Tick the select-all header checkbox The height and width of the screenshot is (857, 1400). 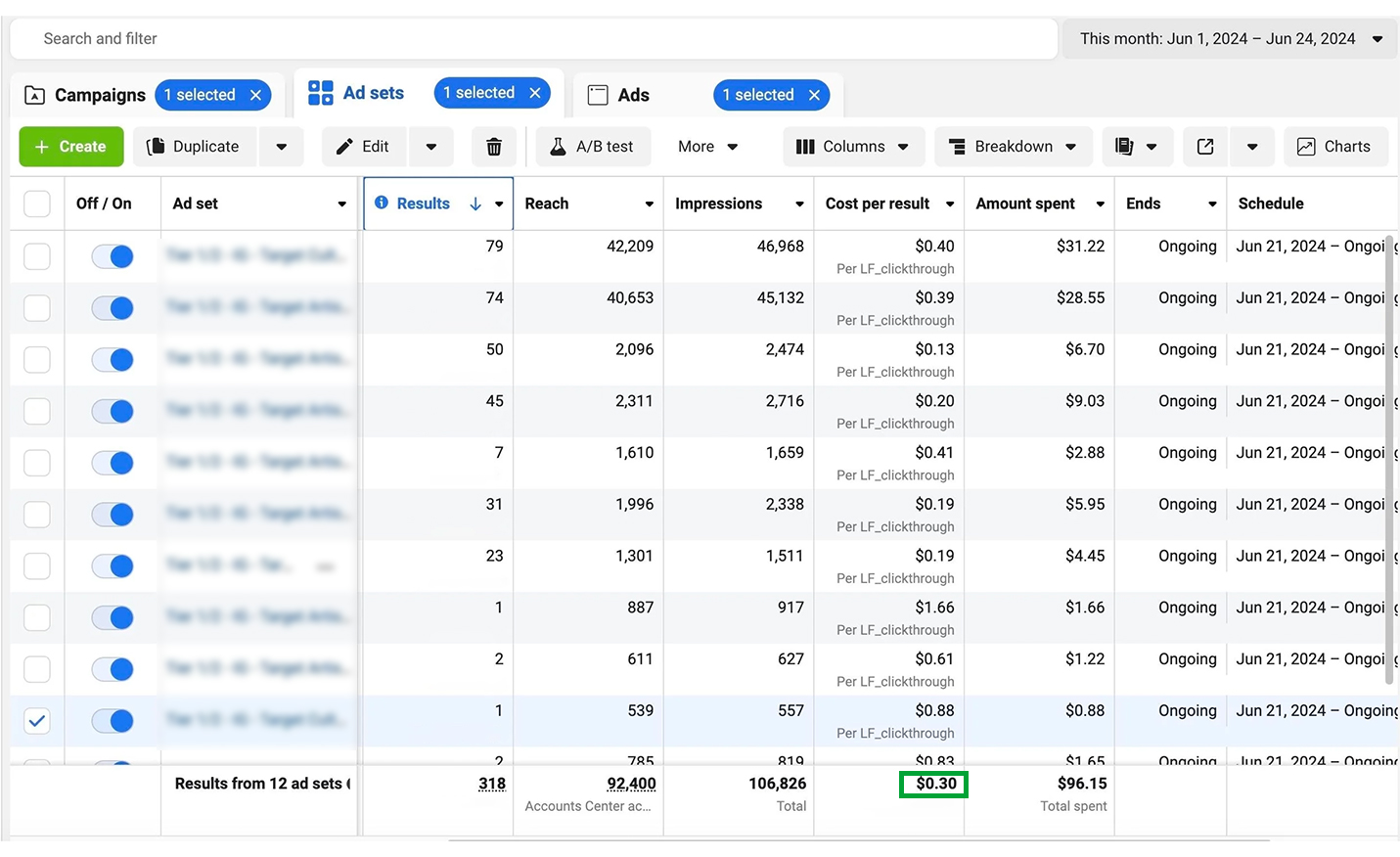pyautogui.click(x=37, y=203)
